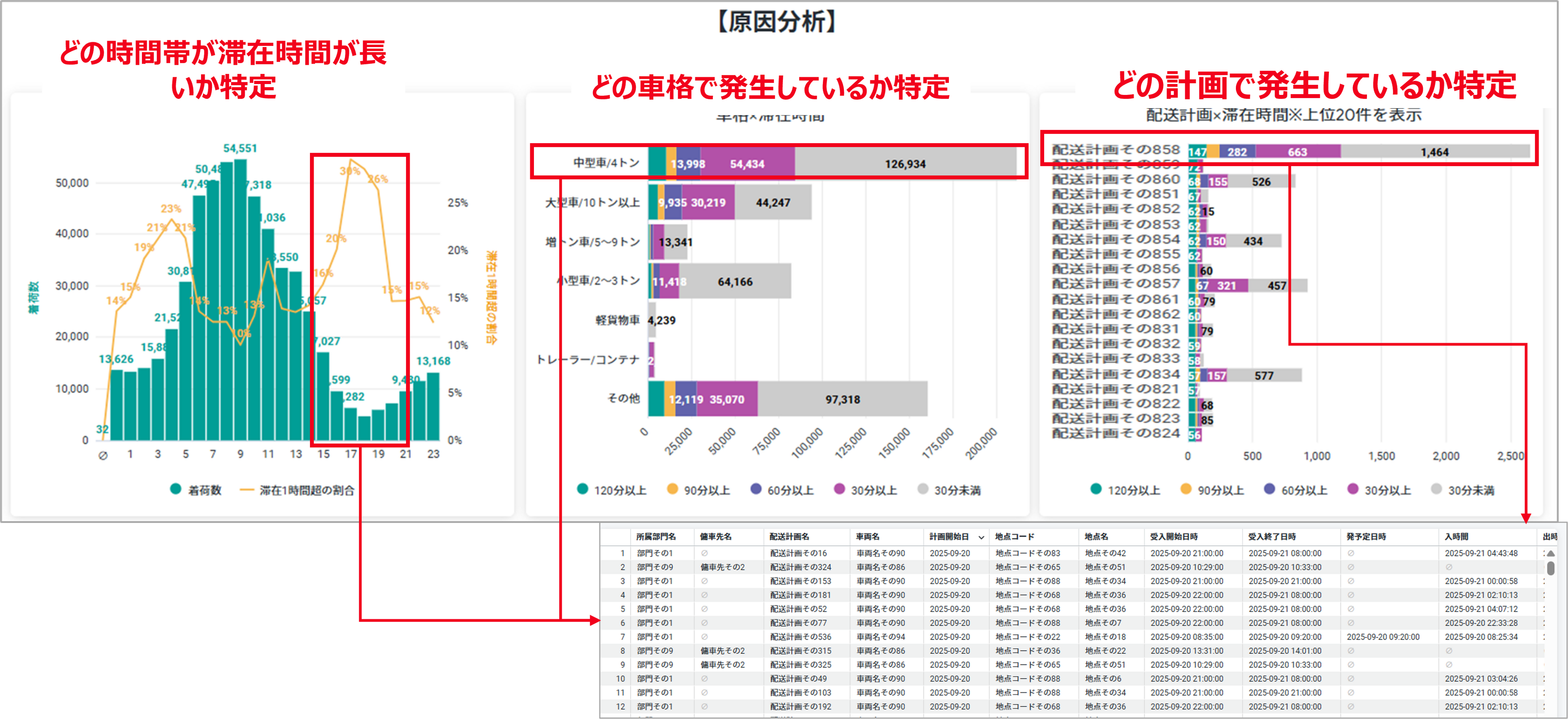
Task: Click teal 120分以上 legend dot in delivery plan chart
Action: 1096,489
